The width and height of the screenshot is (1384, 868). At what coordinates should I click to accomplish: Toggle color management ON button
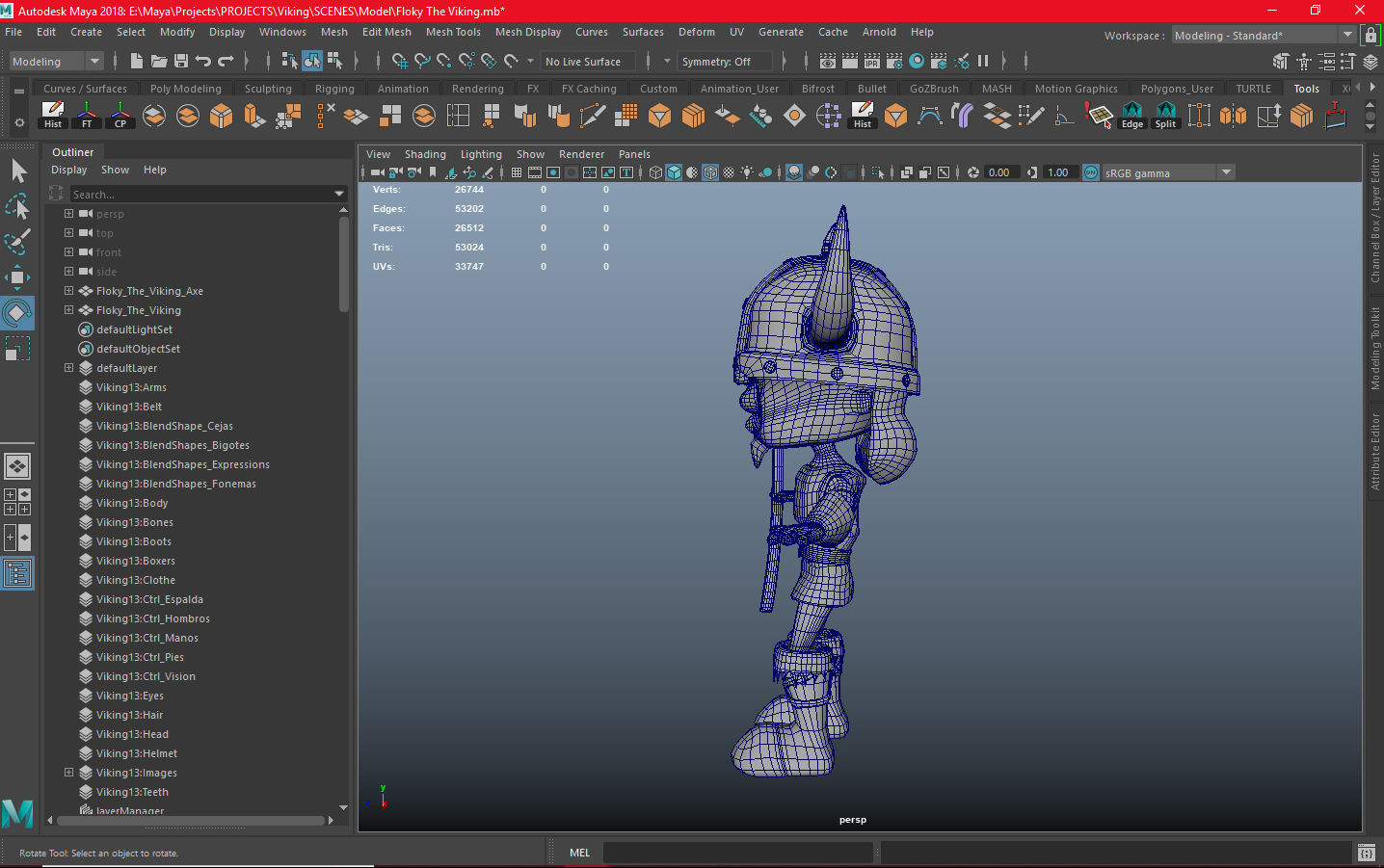coord(1091,172)
